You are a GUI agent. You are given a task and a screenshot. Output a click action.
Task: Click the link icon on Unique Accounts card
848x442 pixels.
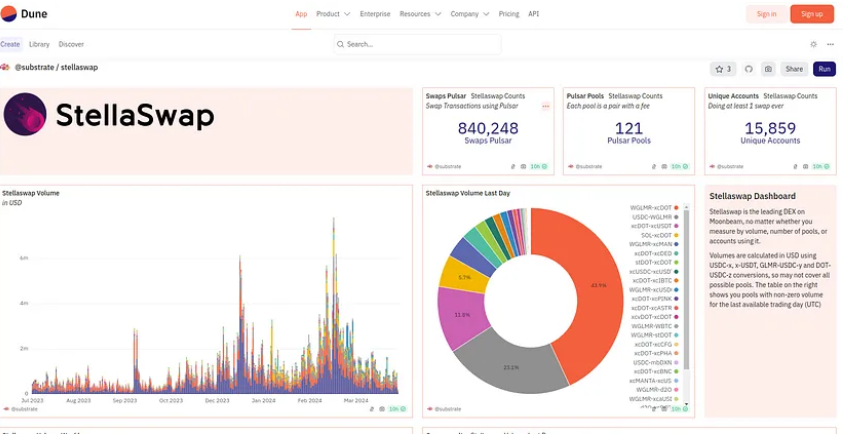pos(795,167)
